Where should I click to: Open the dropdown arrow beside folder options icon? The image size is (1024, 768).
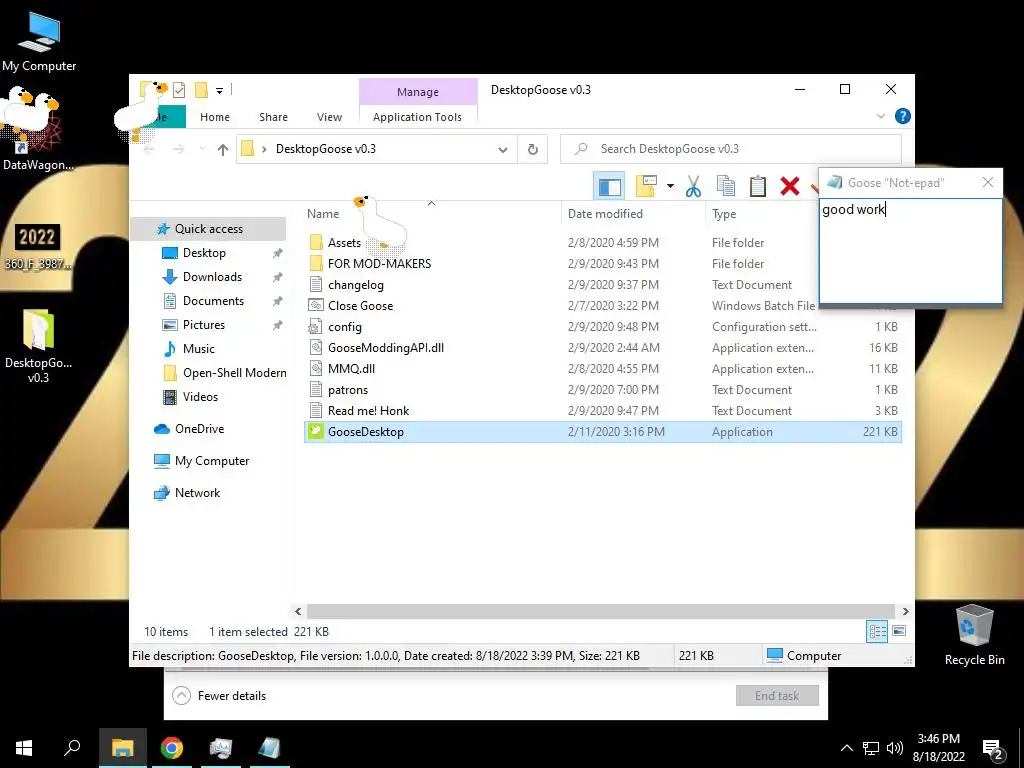670,187
